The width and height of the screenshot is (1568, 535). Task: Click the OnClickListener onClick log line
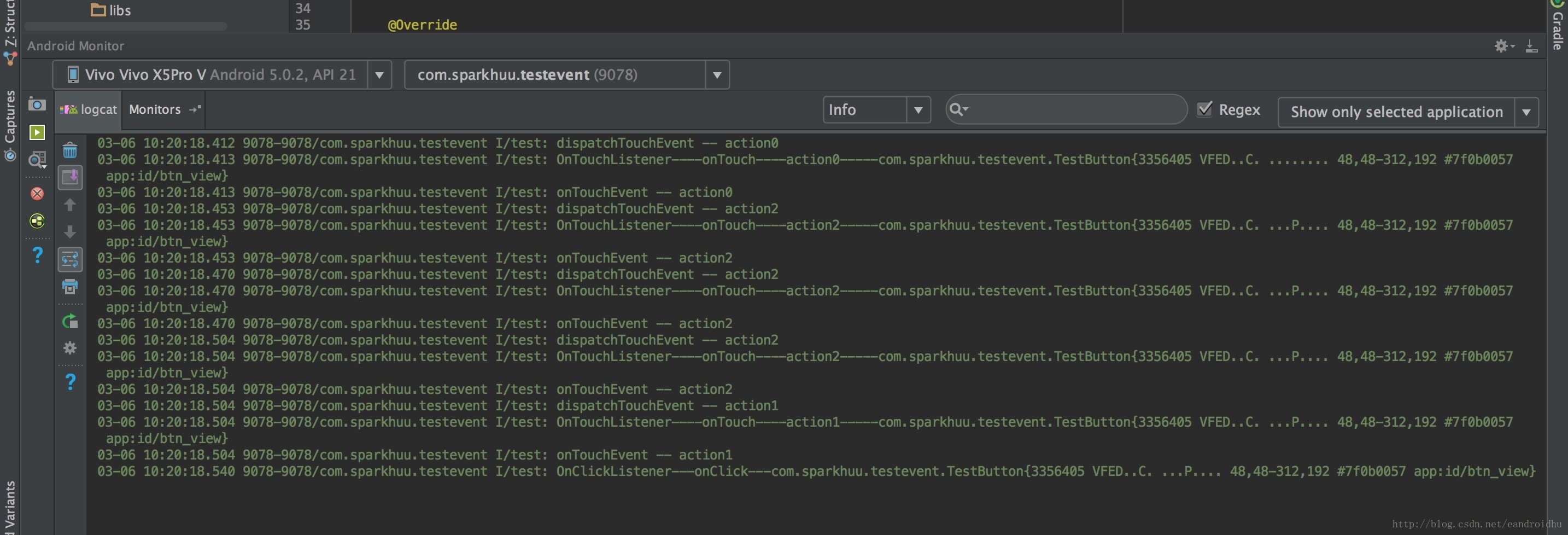[x=816, y=472]
